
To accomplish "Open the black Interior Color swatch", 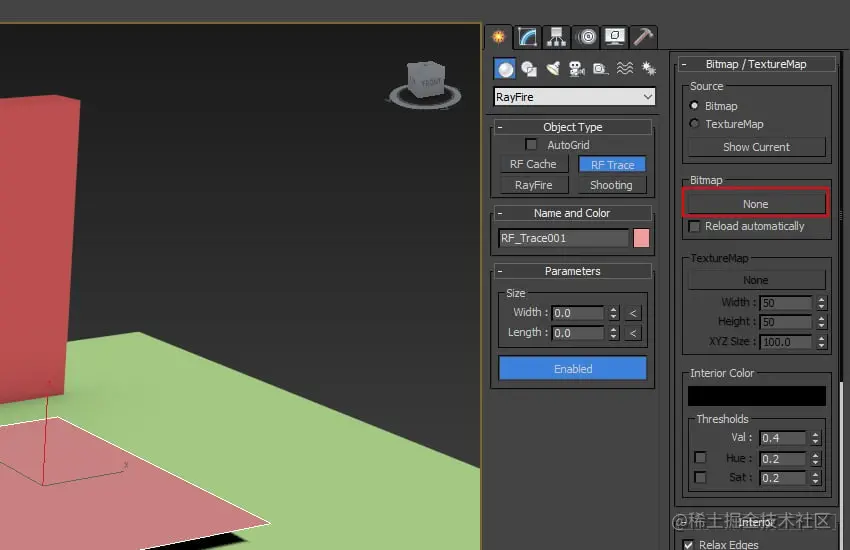I will coord(757,396).
